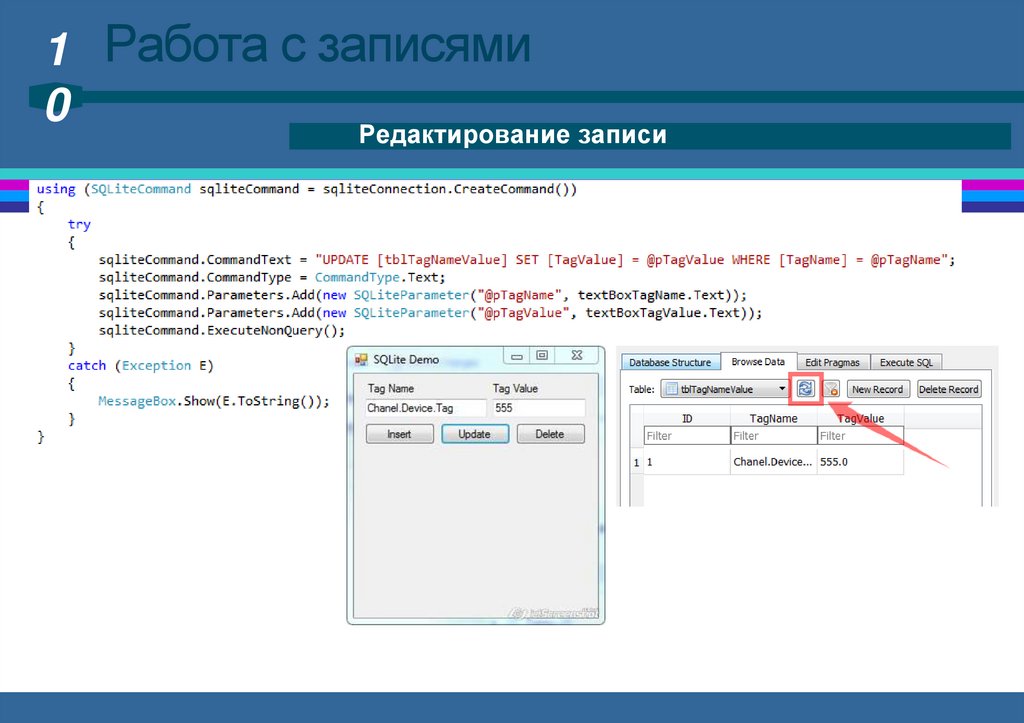Click the SQLite Demo window title icon
This screenshot has width=1024, height=723.
pyautogui.click(x=362, y=359)
